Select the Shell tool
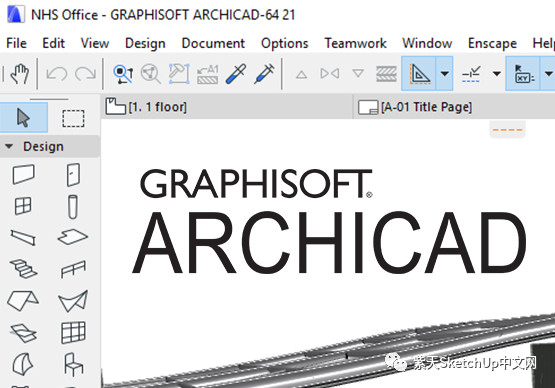 73,301
